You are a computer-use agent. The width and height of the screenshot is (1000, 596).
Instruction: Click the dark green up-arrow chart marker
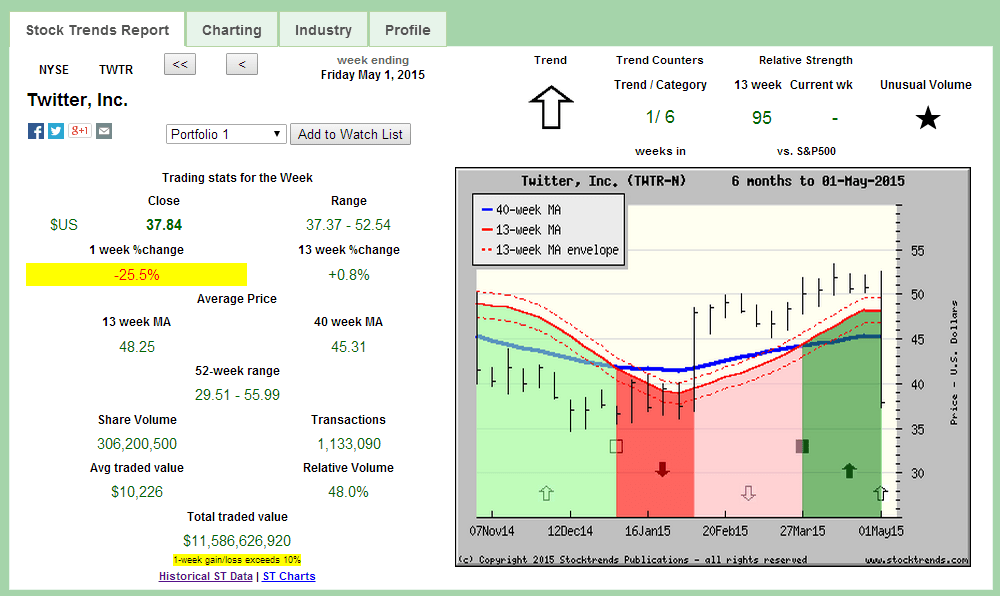coord(849,470)
